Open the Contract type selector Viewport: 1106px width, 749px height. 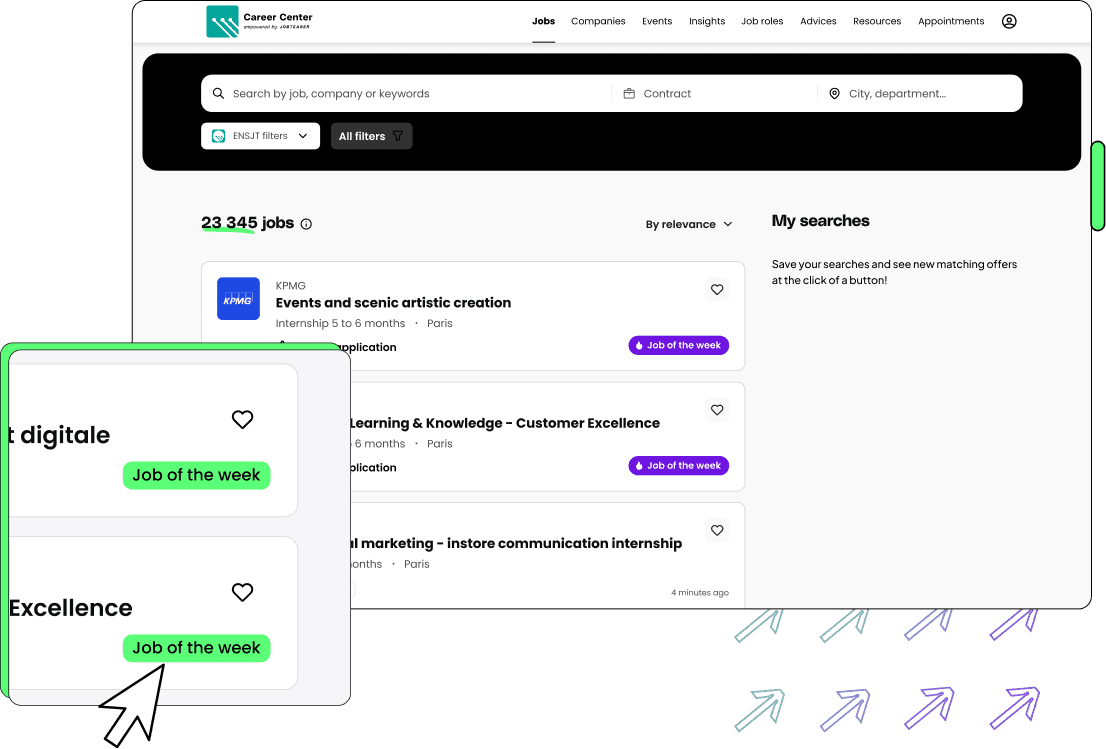point(715,94)
